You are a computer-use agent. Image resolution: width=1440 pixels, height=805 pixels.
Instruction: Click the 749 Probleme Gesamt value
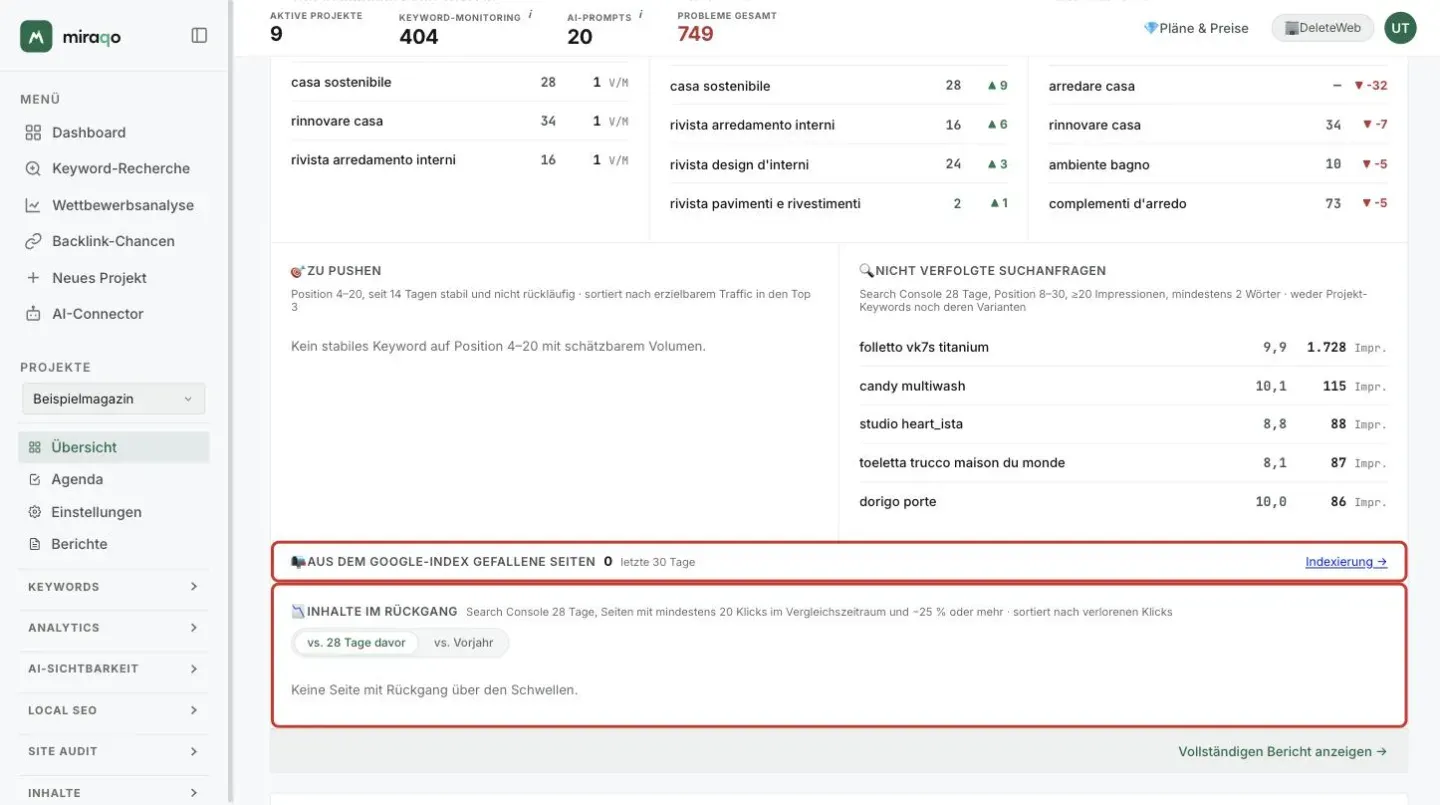(x=695, y=35)
